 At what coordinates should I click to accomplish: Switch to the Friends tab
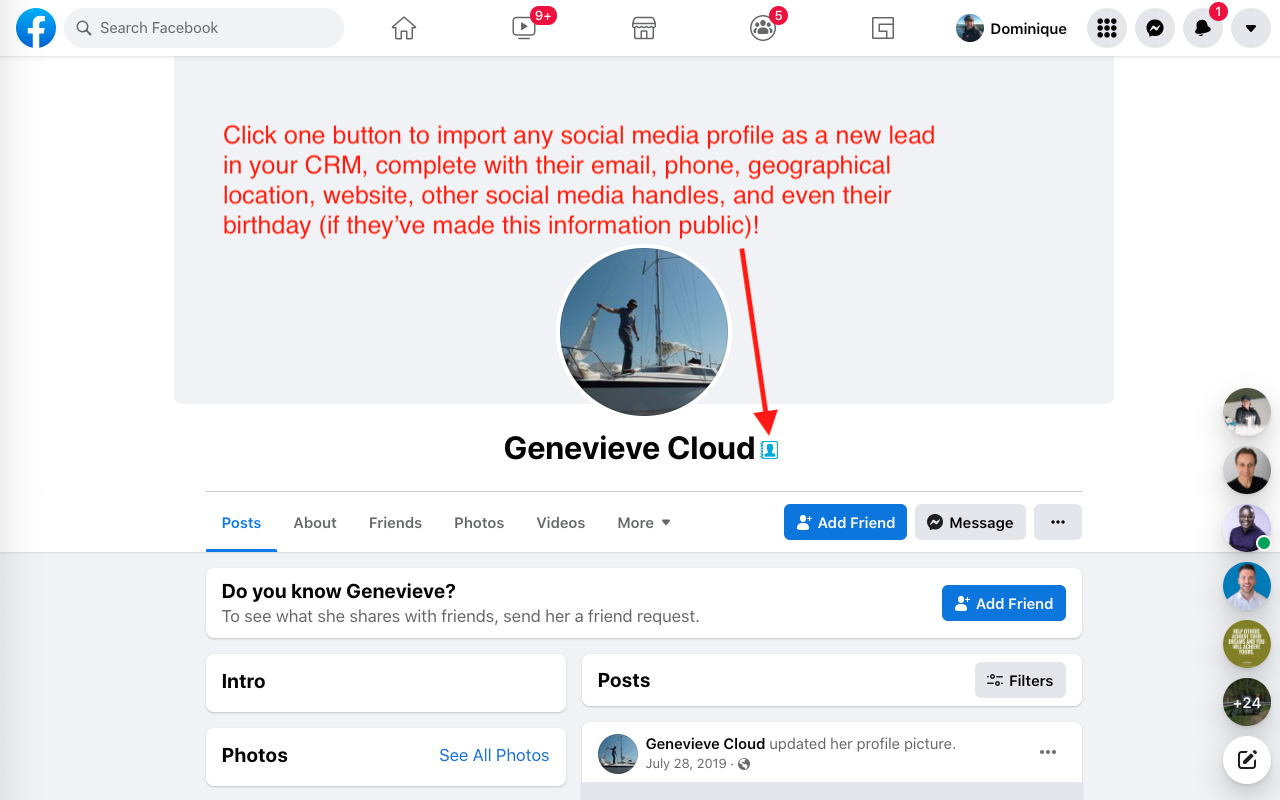(x=395, y=523)
